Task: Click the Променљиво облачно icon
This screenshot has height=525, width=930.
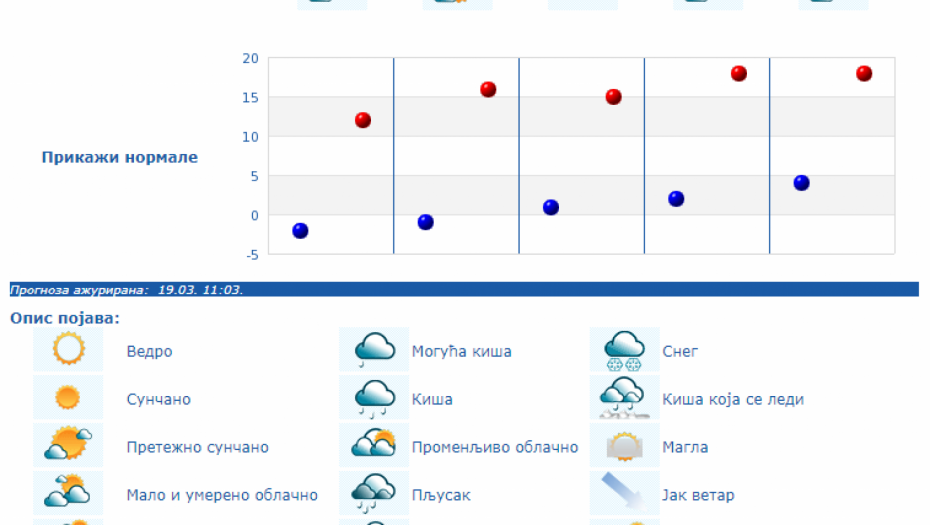Action: point(375,446)
